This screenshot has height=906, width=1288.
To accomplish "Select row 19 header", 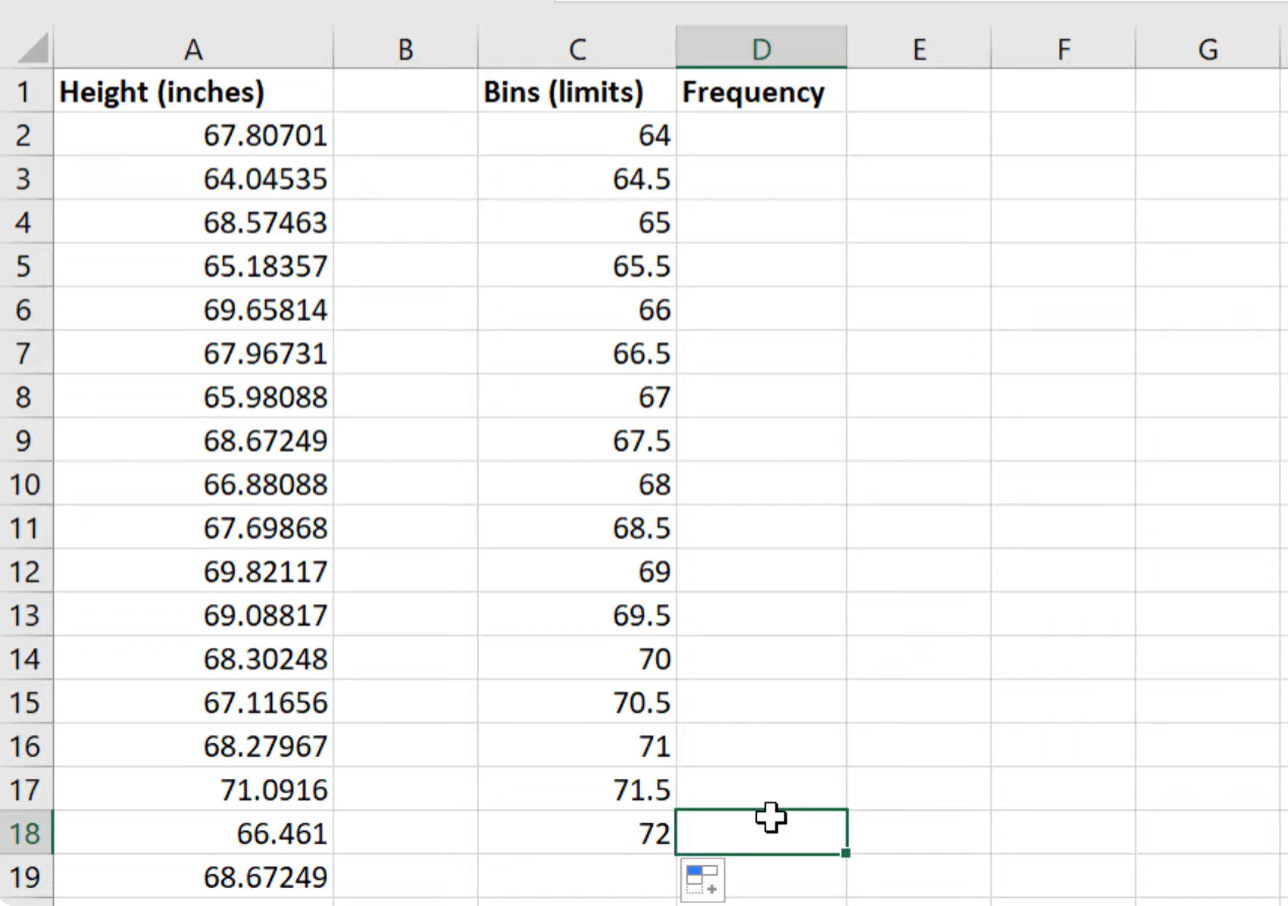I will (x=26, y=877).
